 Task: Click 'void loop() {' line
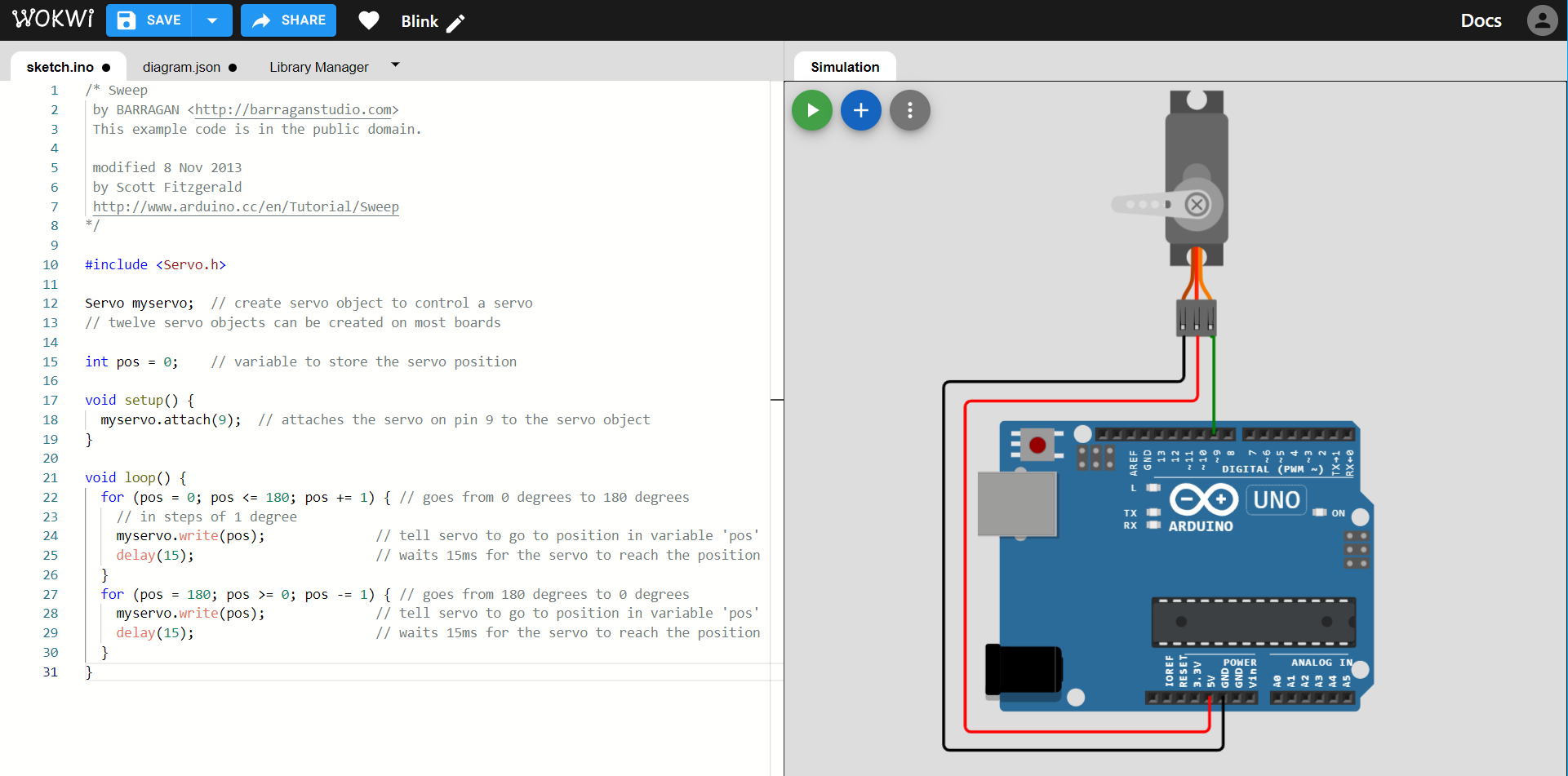(x=135, y=477)
